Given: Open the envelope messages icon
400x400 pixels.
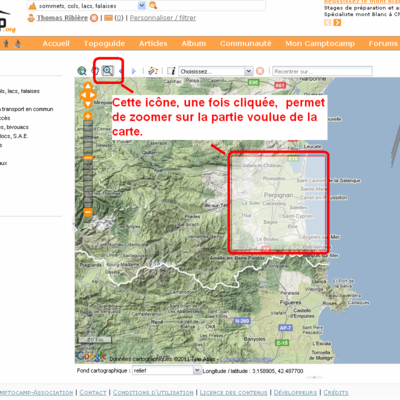Looking at the screenshot, I should 108,18.
